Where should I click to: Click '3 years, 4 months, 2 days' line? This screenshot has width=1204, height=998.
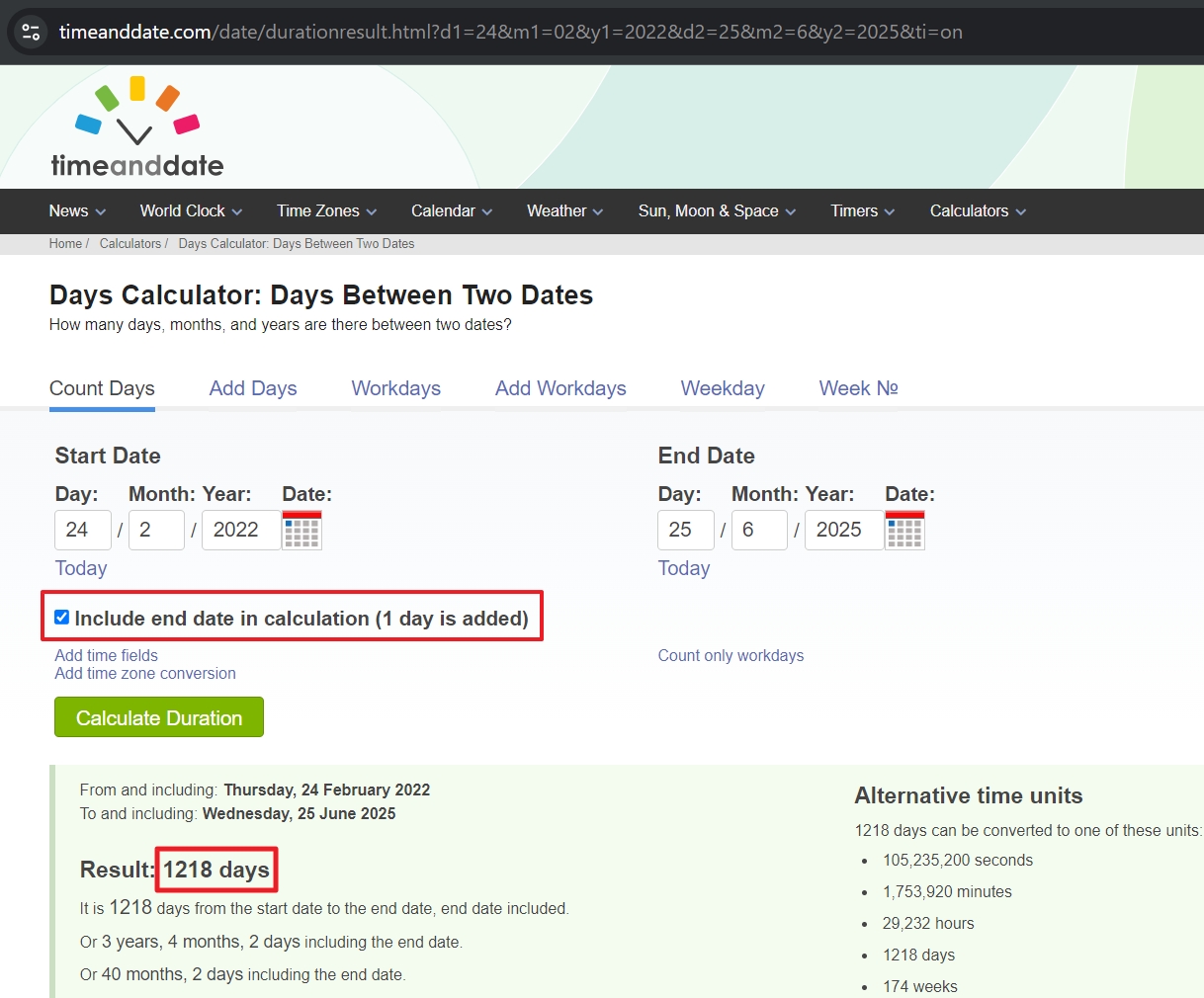(272, 942)
